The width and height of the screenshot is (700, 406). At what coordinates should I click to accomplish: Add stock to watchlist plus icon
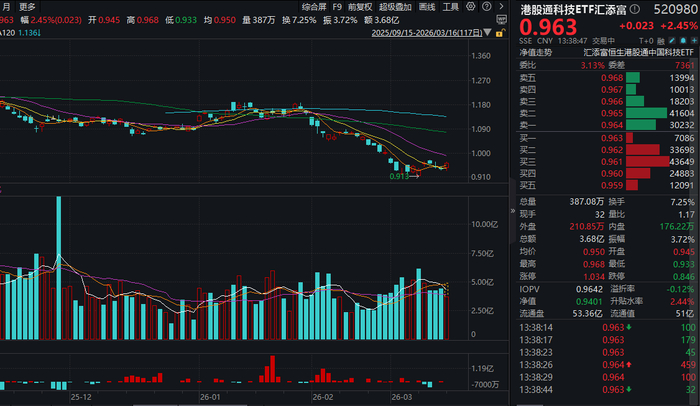click(x=694, y=41)
